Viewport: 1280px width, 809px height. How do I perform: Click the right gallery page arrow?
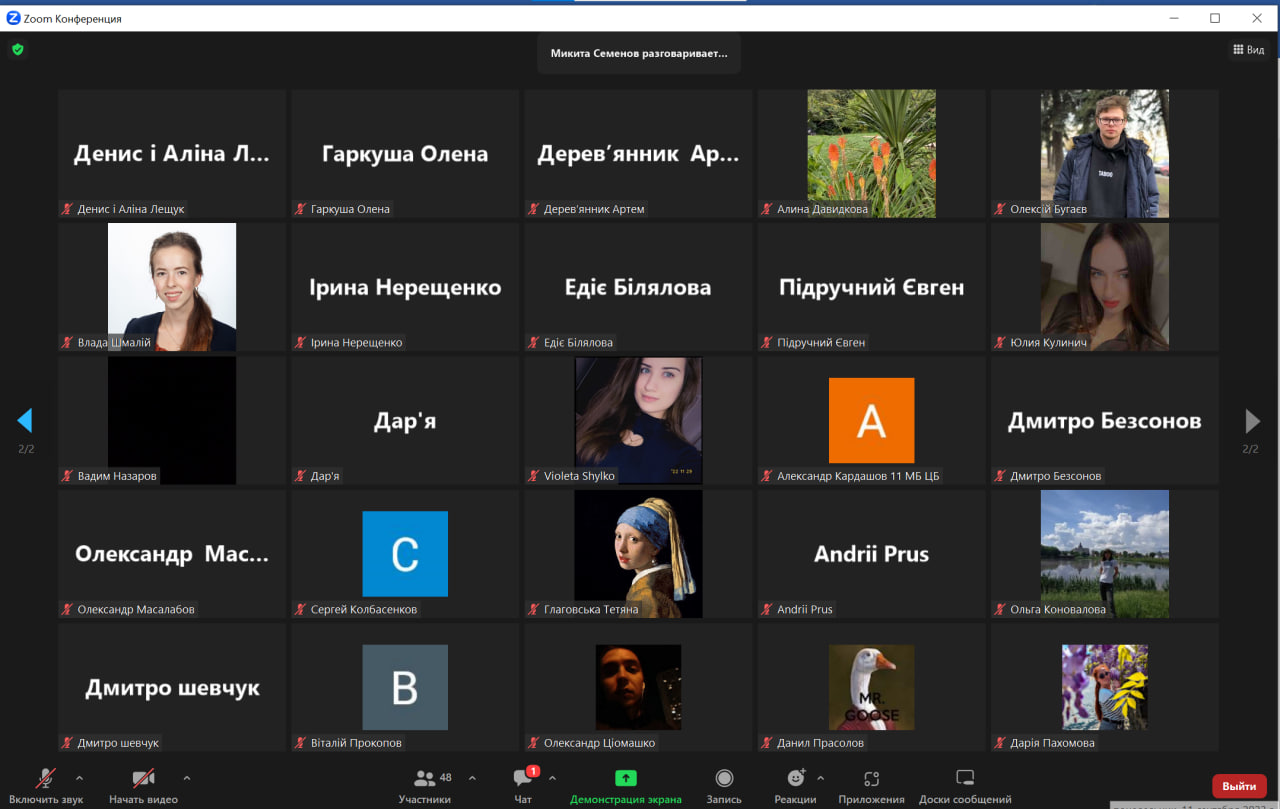tap(1251, 420)
